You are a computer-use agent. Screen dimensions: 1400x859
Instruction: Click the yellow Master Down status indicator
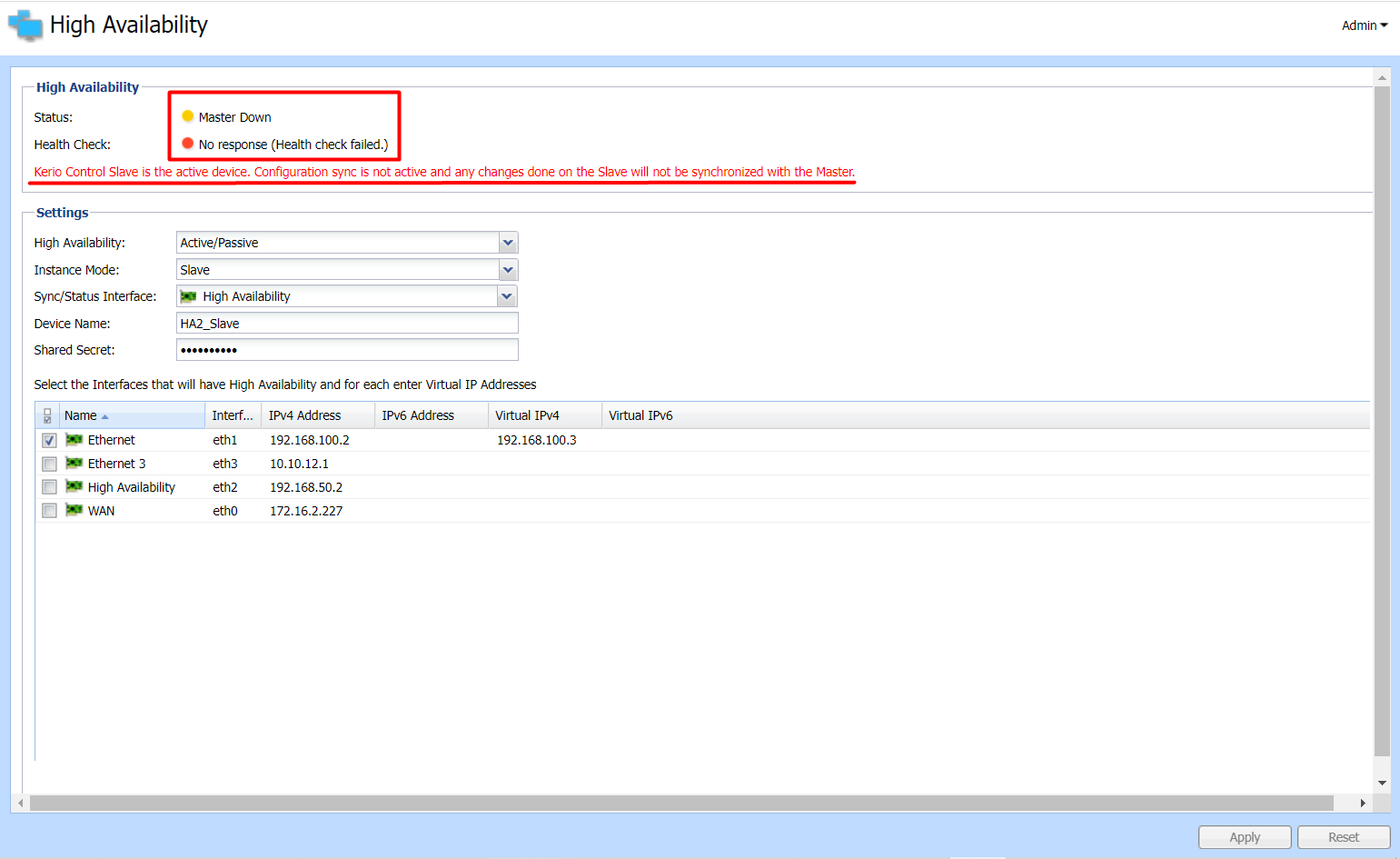coord(188,116)
